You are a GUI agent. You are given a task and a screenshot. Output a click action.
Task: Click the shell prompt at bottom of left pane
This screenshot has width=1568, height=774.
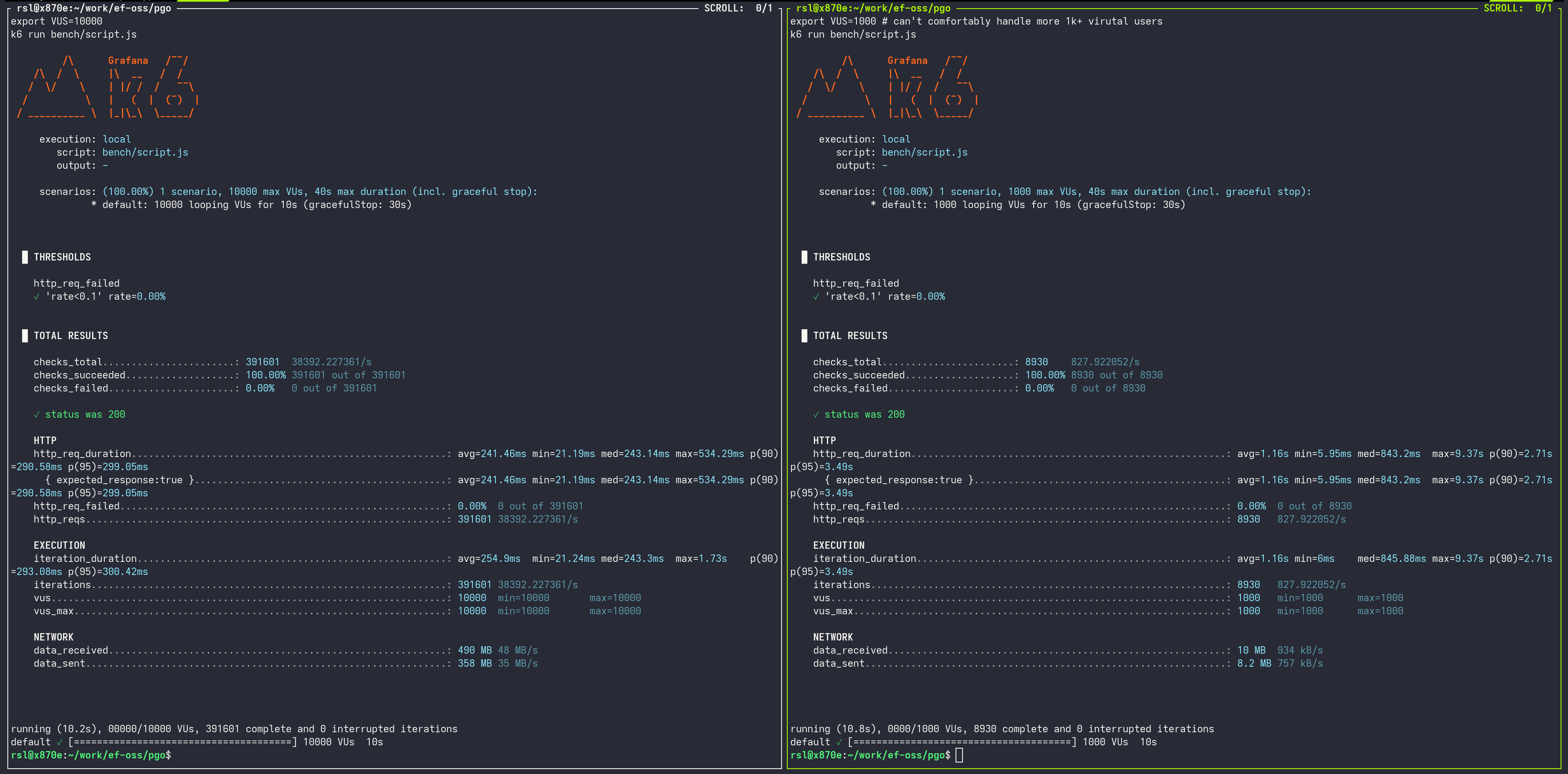(91, 755)
